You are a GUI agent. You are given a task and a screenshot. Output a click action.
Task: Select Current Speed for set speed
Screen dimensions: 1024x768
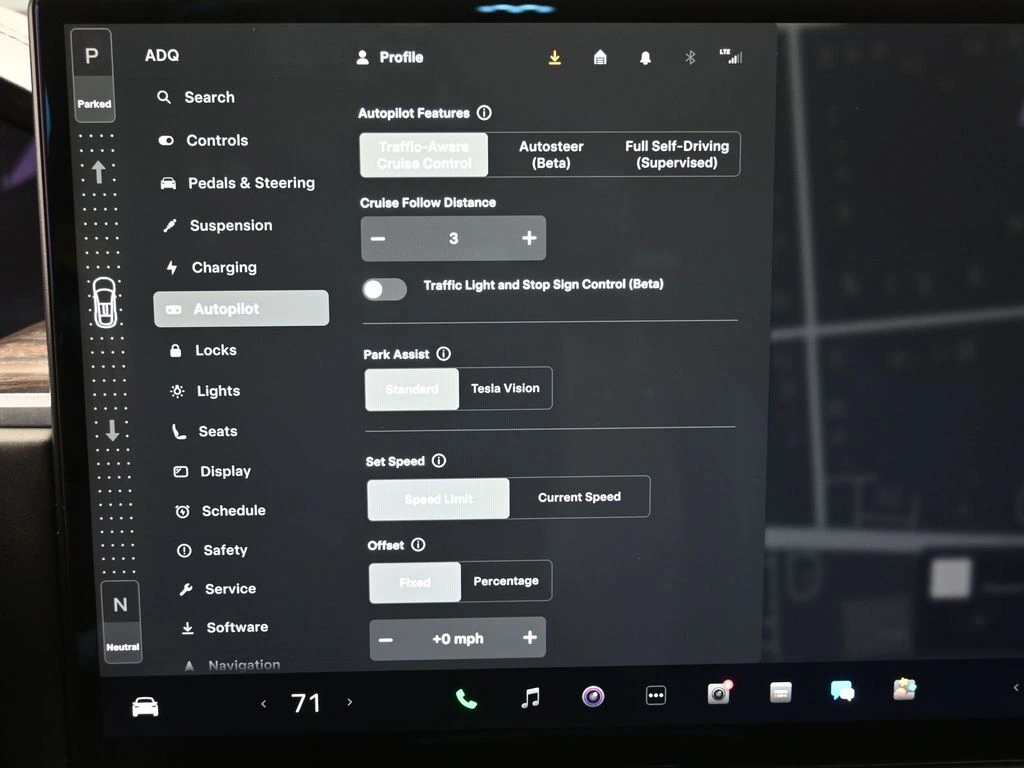coord(579,497)
